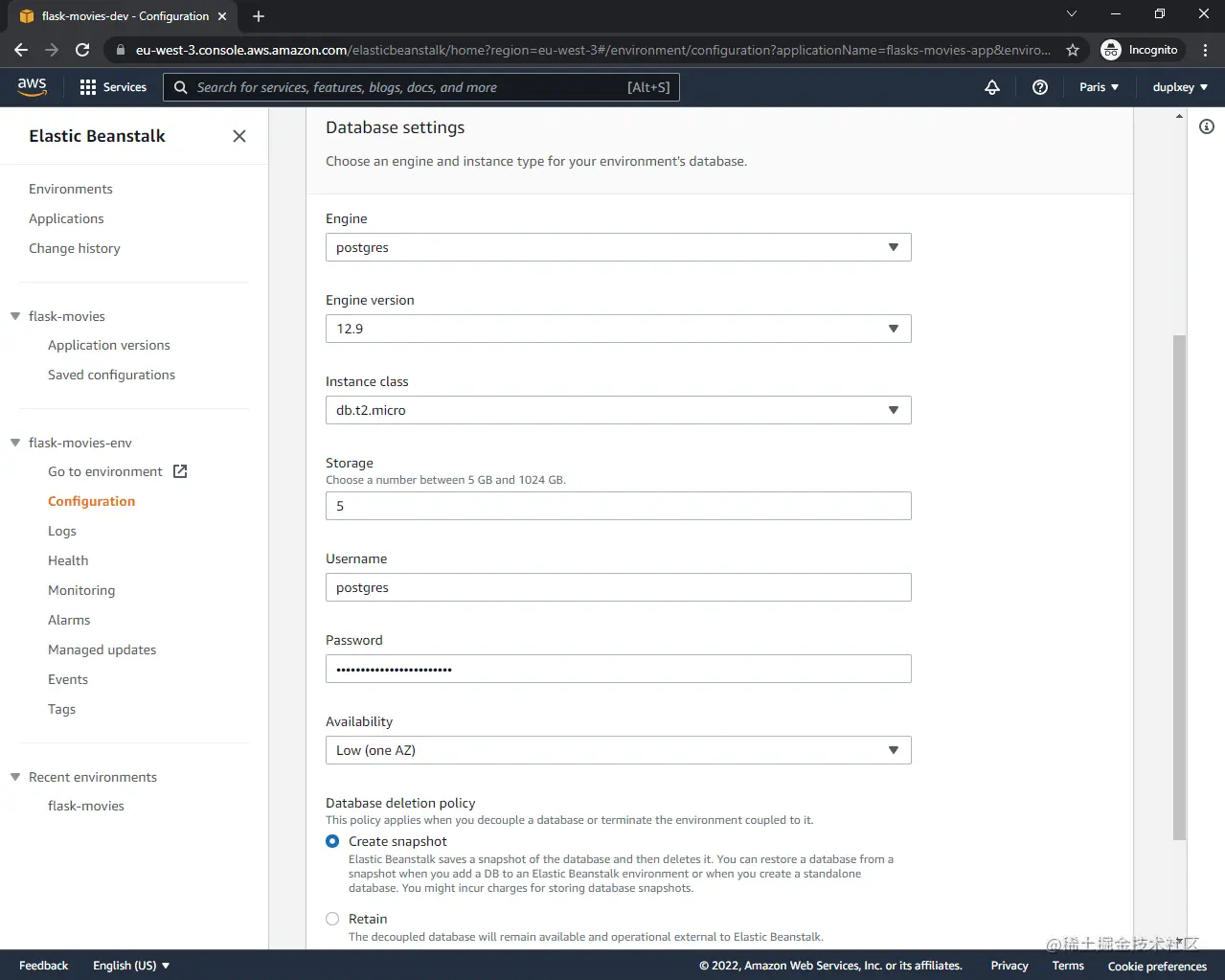
Task: Open the Privacy footer link
Action: click(x=1009, y=966)
